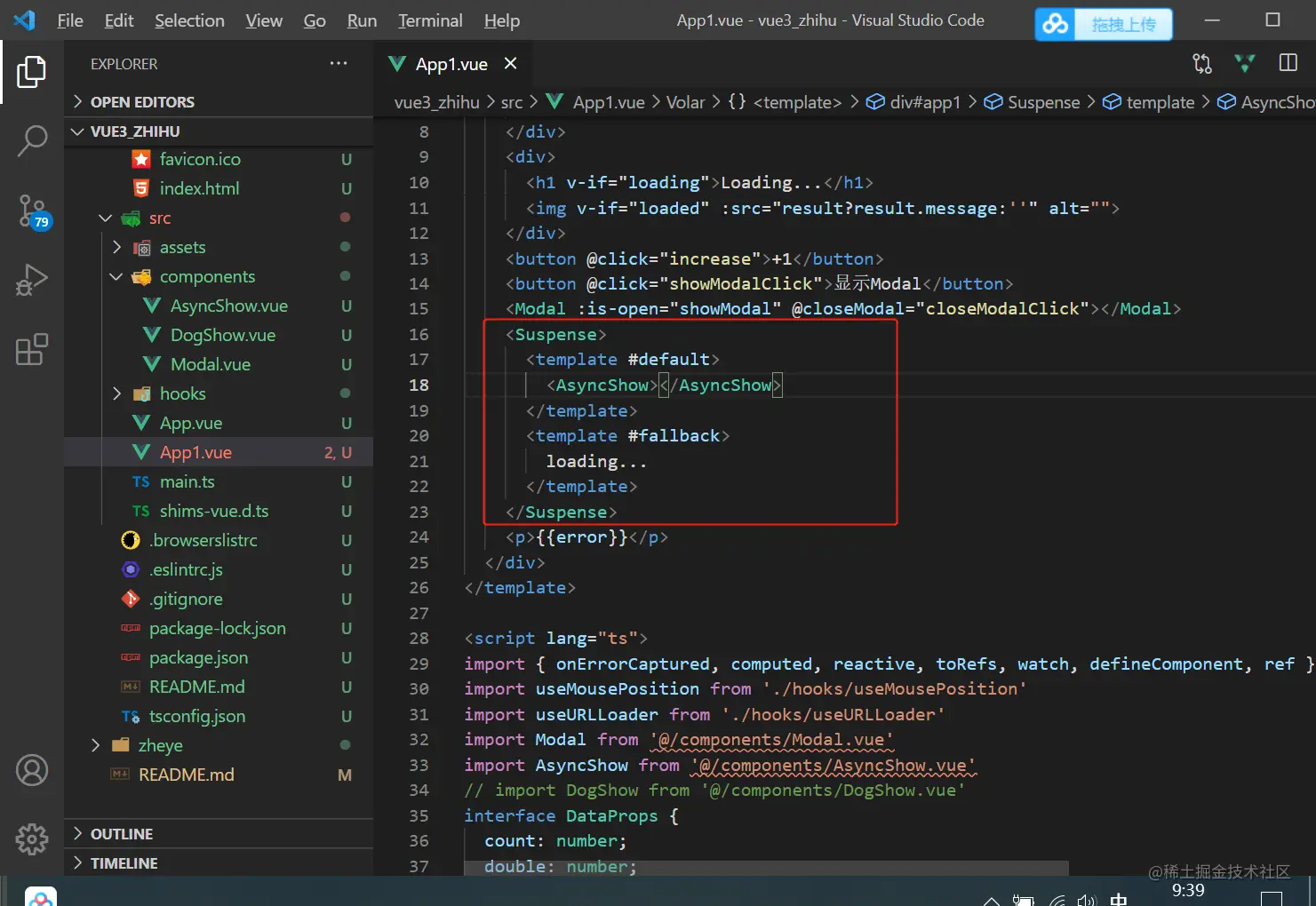1316x906 pixels.
Task: Click src breadcrumb segment
Action: tap(512, 102)
